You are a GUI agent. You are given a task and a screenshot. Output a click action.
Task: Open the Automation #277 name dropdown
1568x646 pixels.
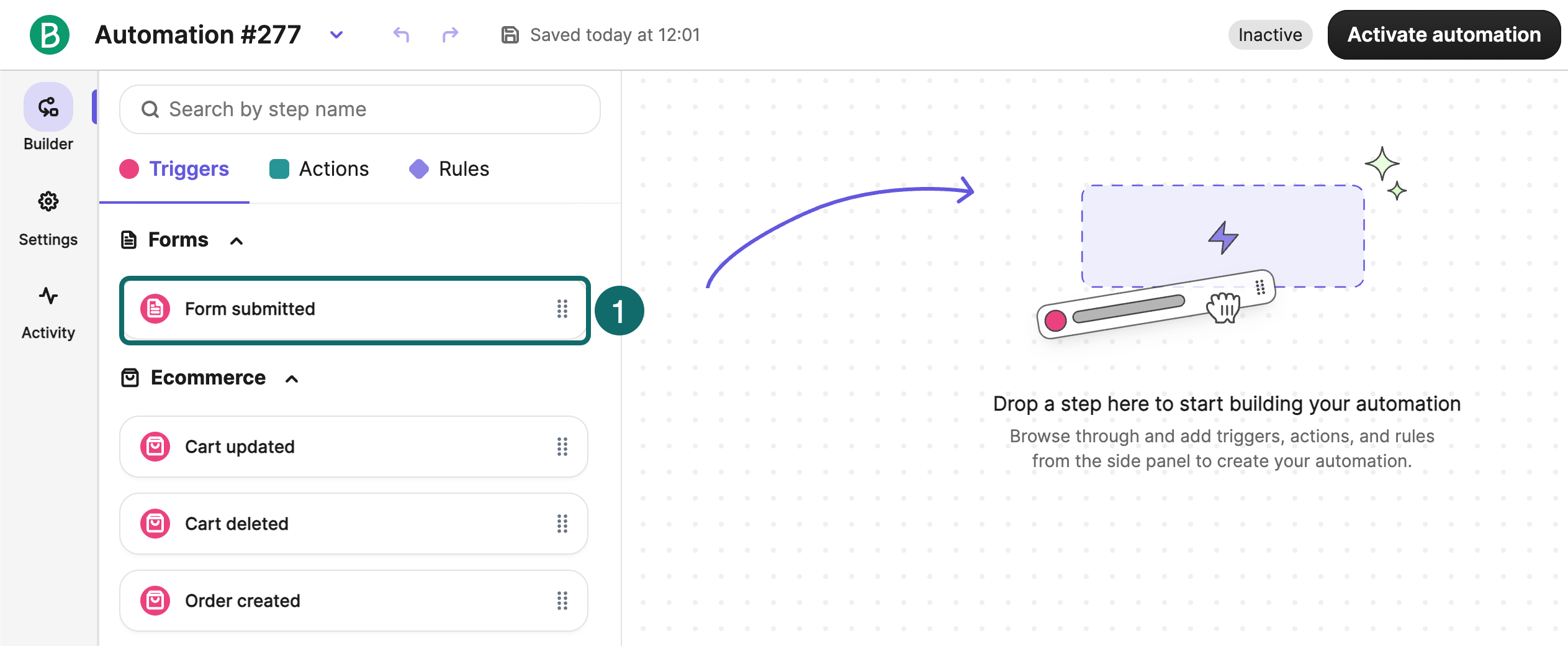click(x=336, y=35)
